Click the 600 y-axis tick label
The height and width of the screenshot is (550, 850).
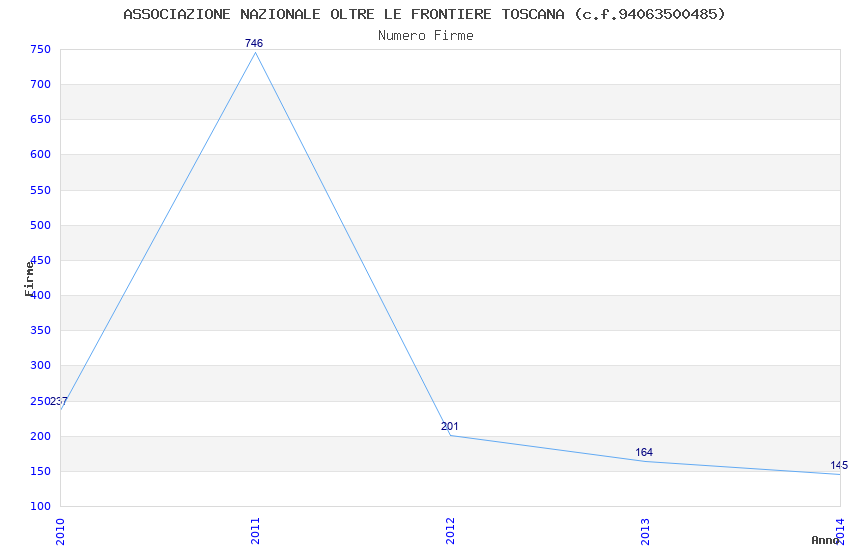click(x=40, y=154)
